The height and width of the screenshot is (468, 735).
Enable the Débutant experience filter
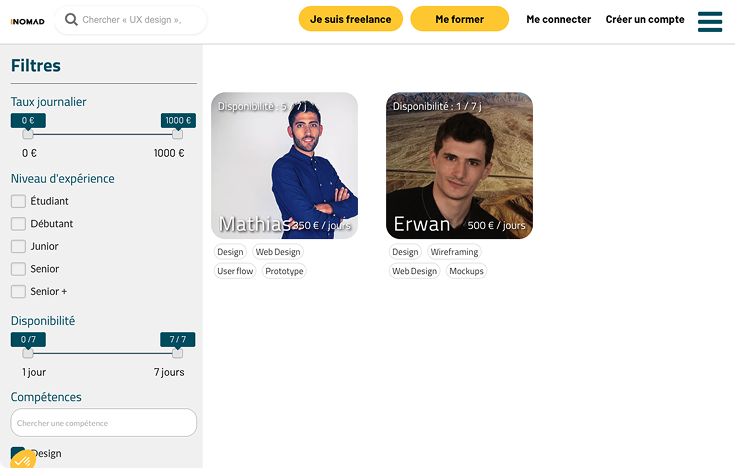[18, 224]
